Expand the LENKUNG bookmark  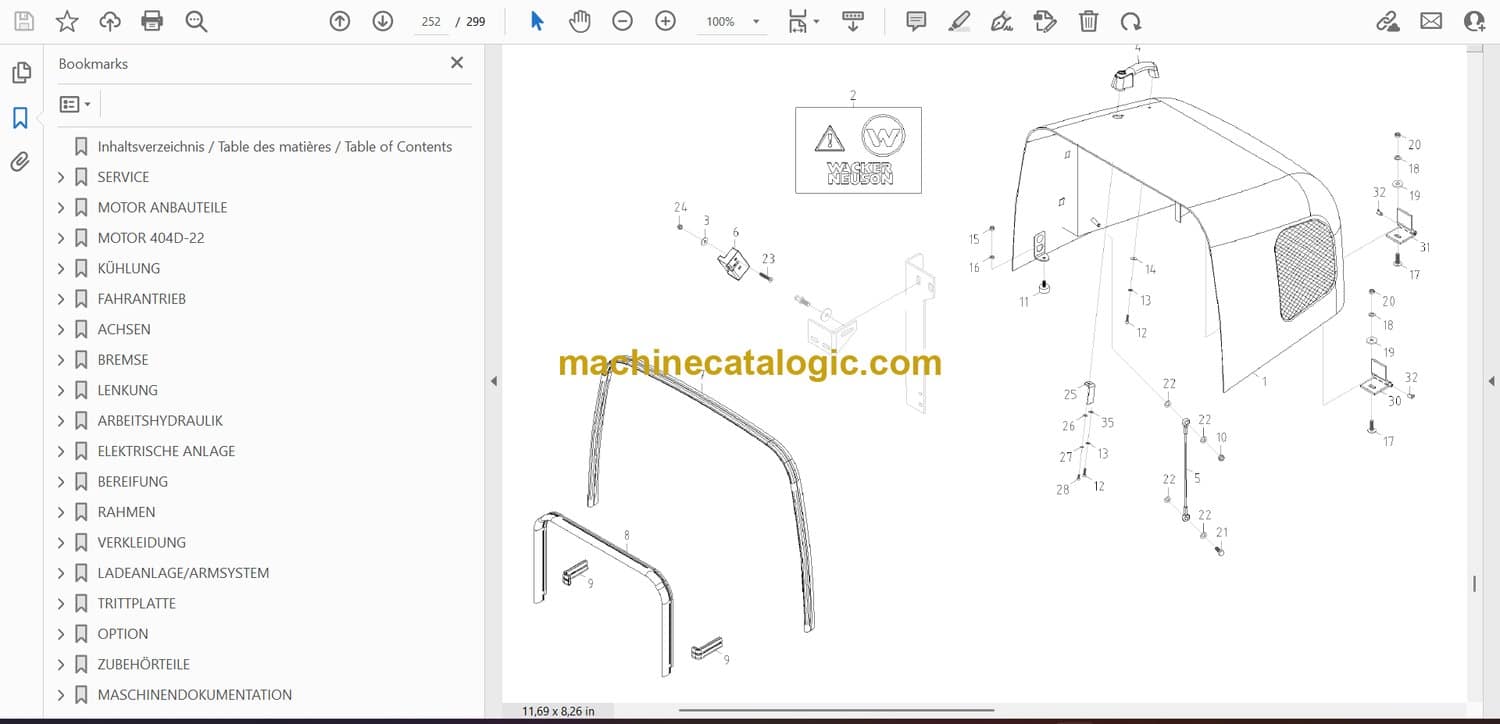pos(61,391)
